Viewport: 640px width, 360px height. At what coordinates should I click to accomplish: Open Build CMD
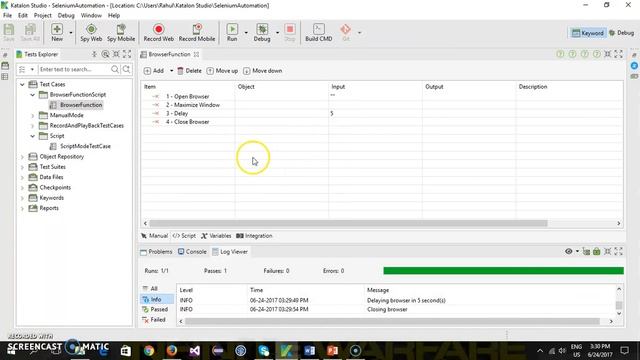click(318, 32)
